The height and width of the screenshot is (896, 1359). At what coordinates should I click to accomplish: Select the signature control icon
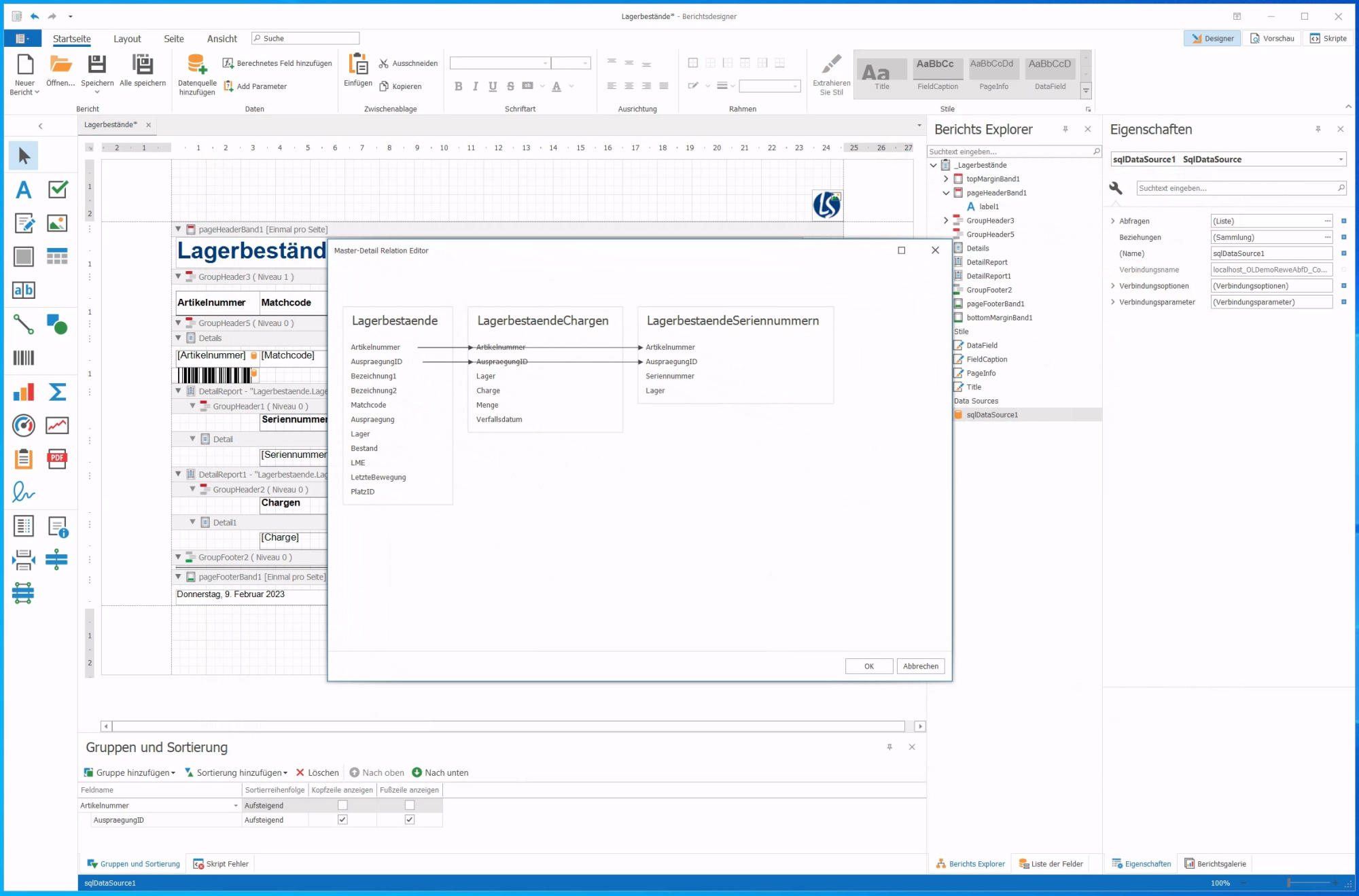click(x=23, y=492)
